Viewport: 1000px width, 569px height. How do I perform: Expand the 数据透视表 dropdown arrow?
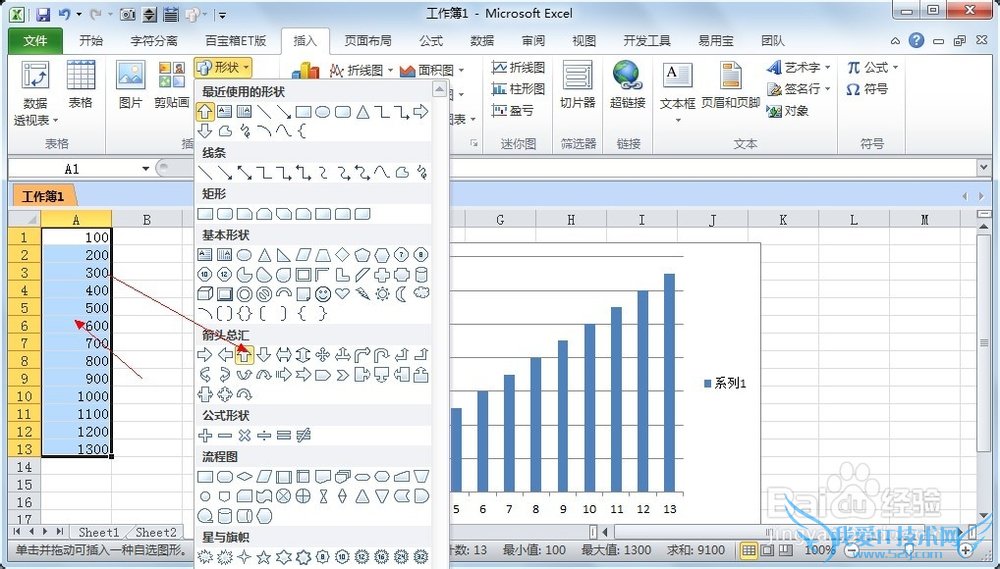pos(55,121)
